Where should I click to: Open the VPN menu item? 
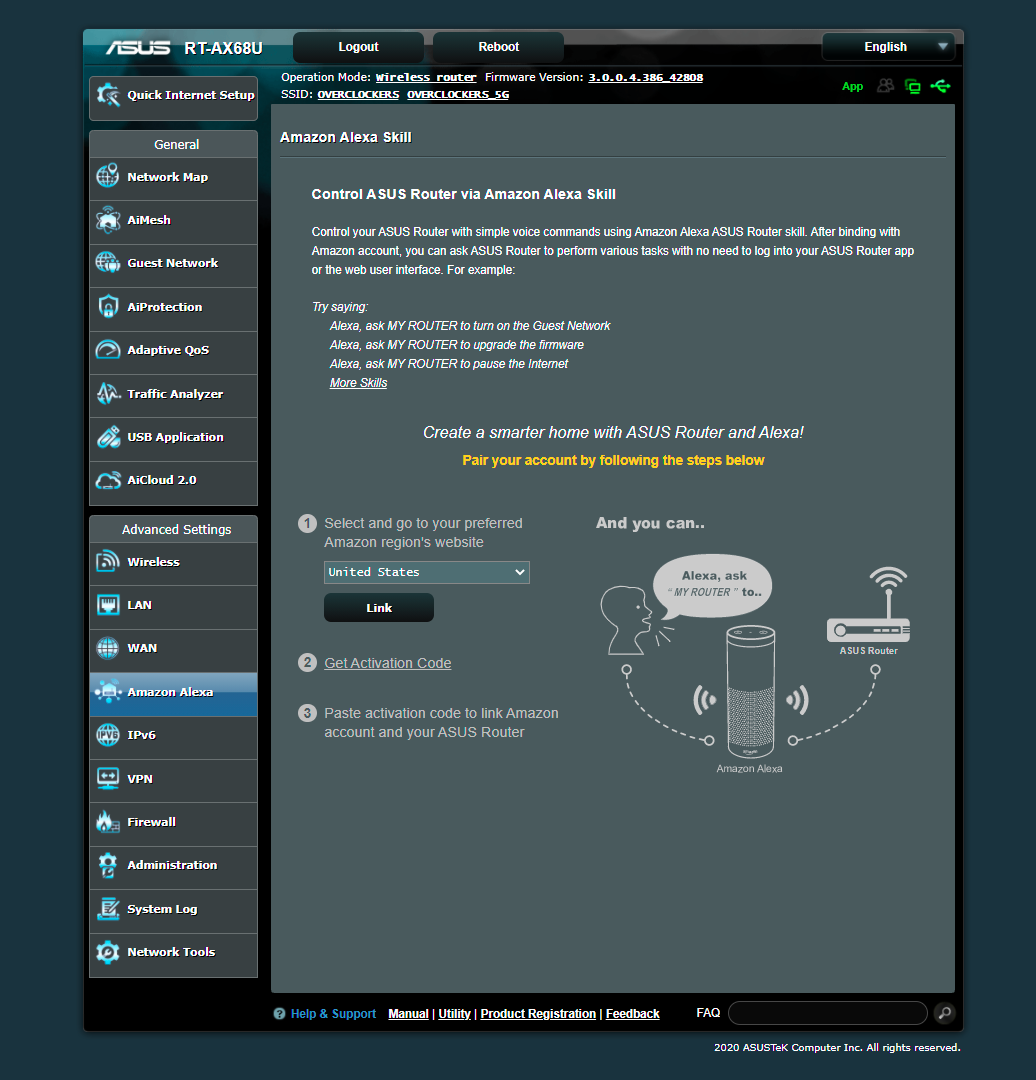tap(174, 779)
